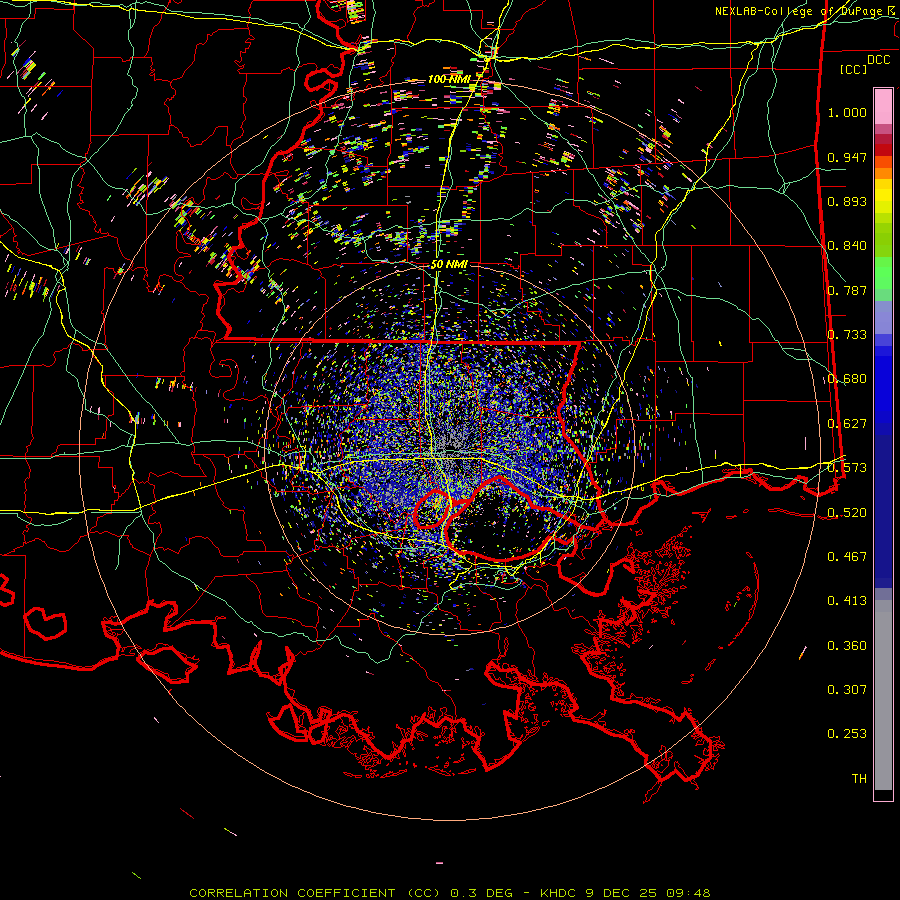
Task: Click the 0.307 scale value
Action: (x=847, y=690)
